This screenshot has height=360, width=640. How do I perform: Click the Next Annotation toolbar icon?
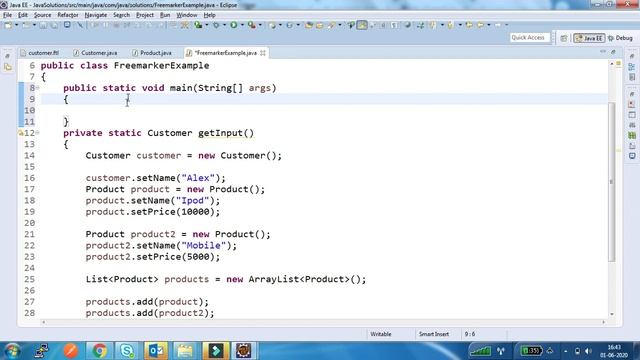(x=433, y=25)
